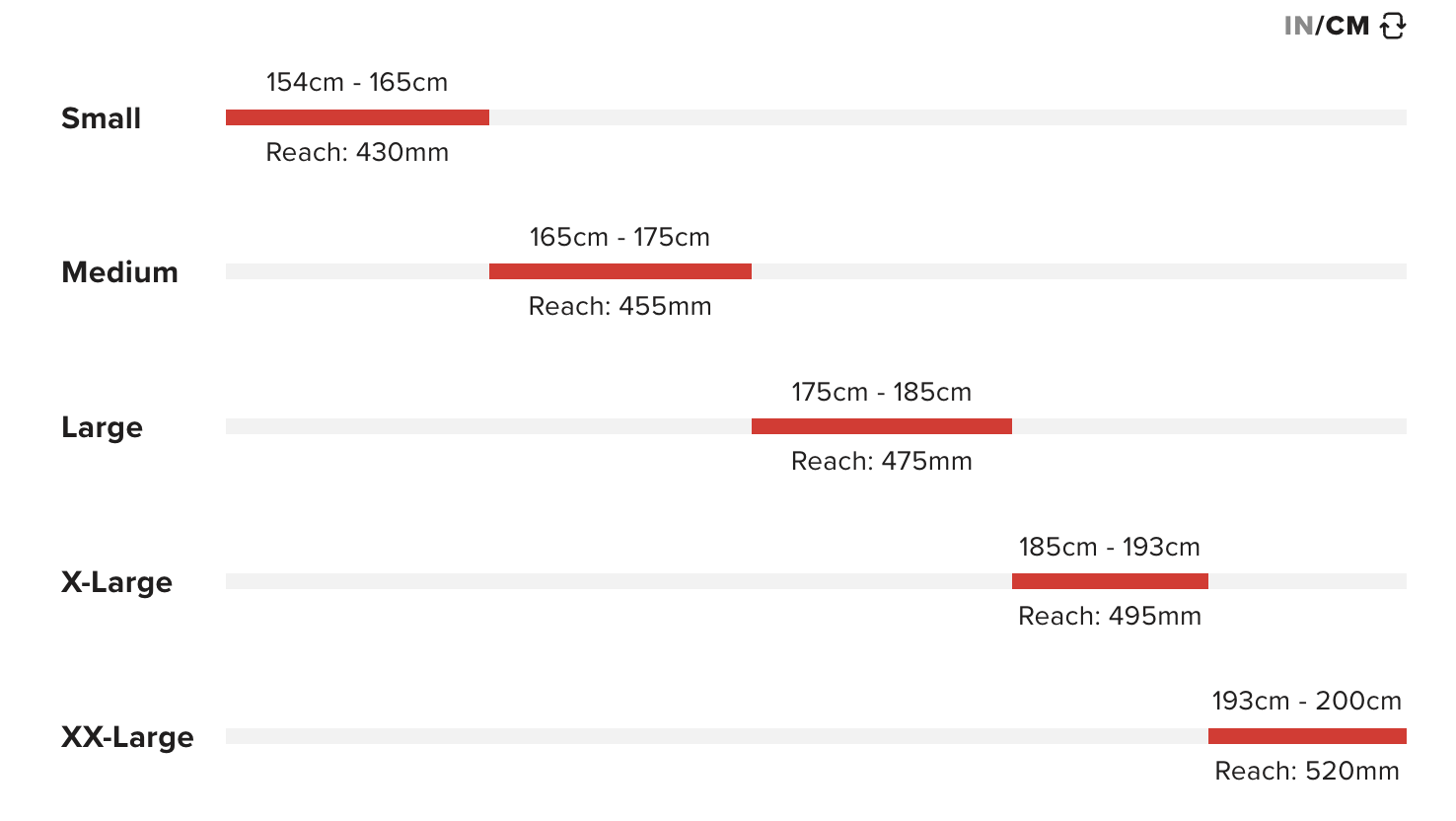Click the 193cm - 200cm height text

coord(1307,701)
